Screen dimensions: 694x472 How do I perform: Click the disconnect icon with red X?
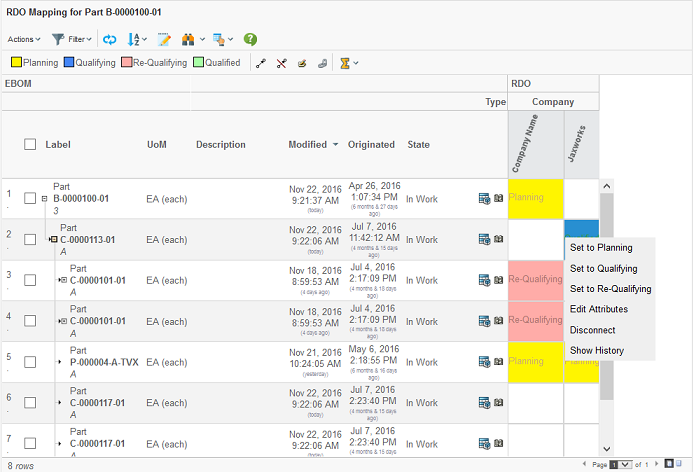pyautogui.click(x=281, y=62)
